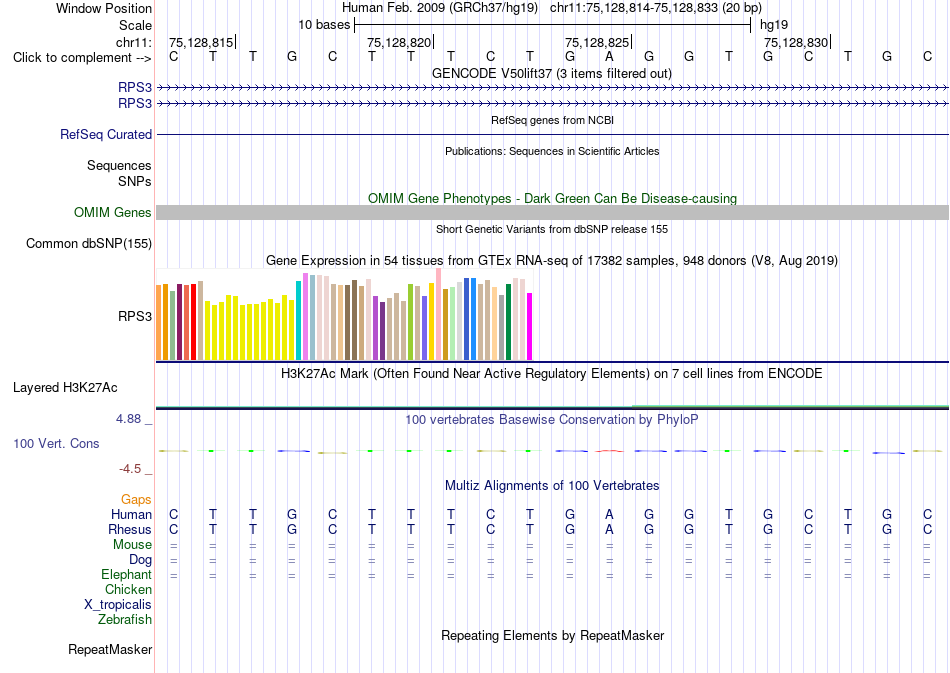This screenshot has width=950, height=673.
Task: Select the Rhesus species label
Action: tap(130, 529)
